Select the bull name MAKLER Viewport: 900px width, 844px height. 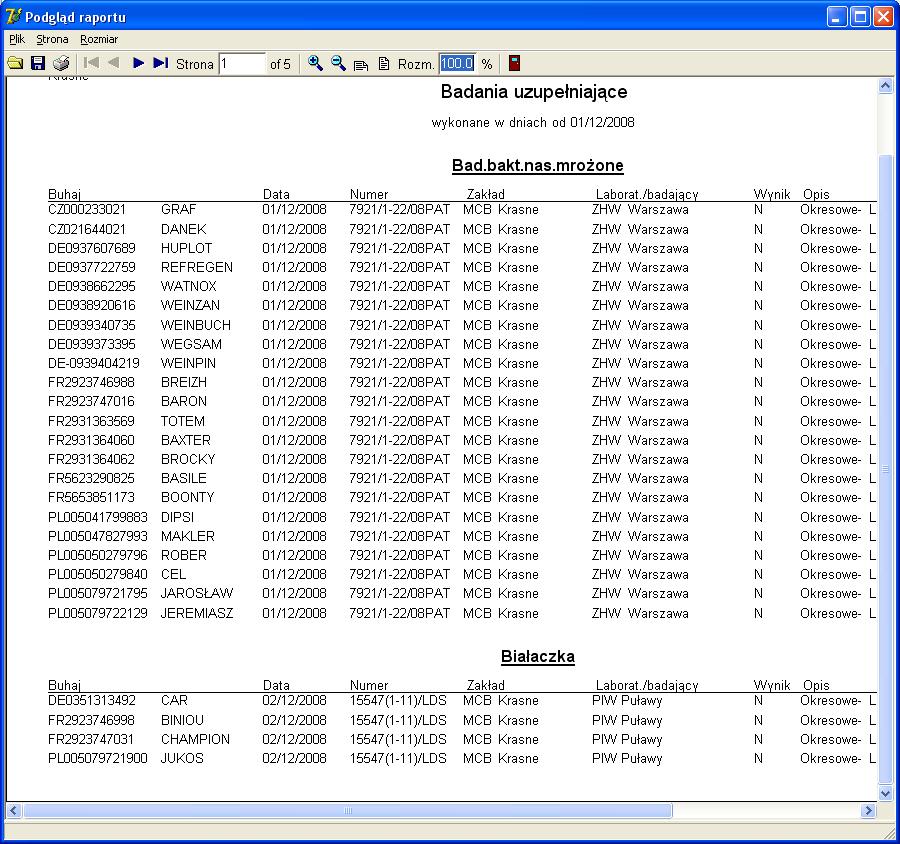pyautogui.click(x=188, y=536)
